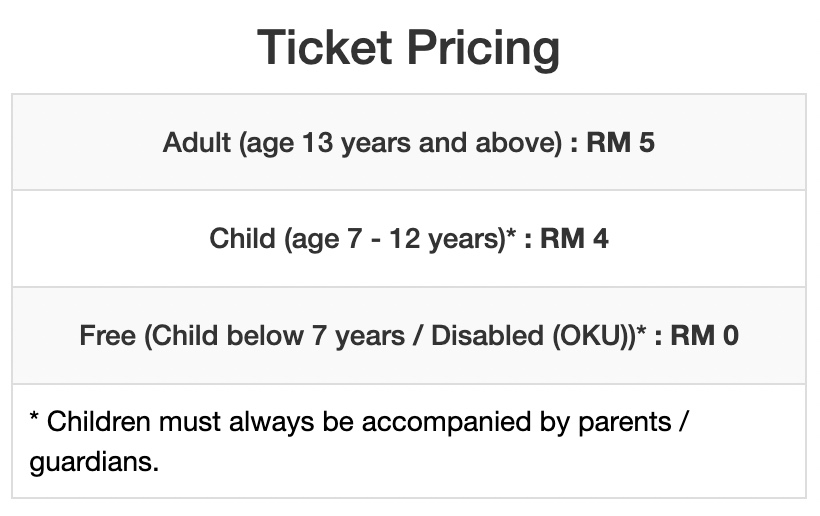Click the word 'accompanied' in footnote
Viewport: 820px width, 516px height.
pos(446,422)
